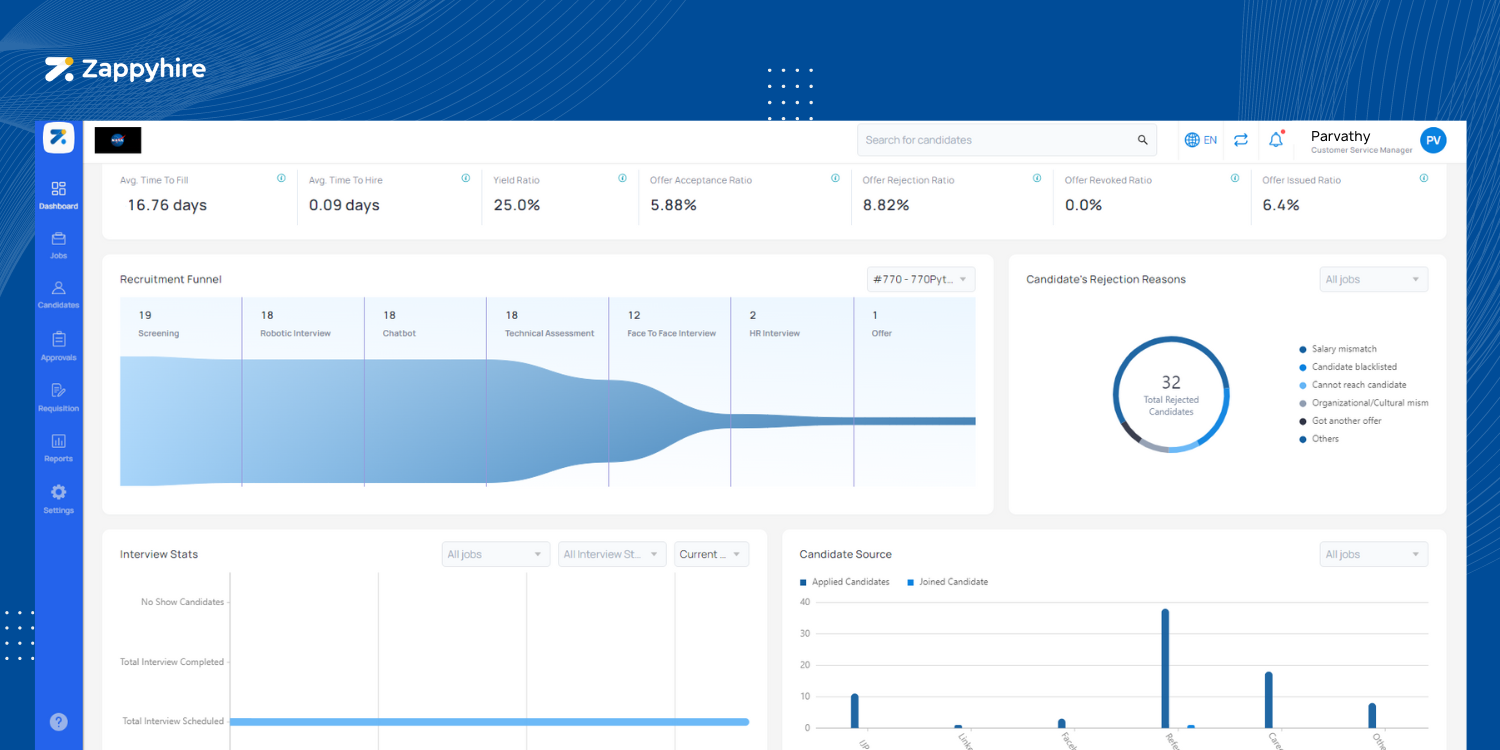Open the job filter showing #770 - 770Pyt
This screenshot has height=750, width=1500.
point(920,279)
